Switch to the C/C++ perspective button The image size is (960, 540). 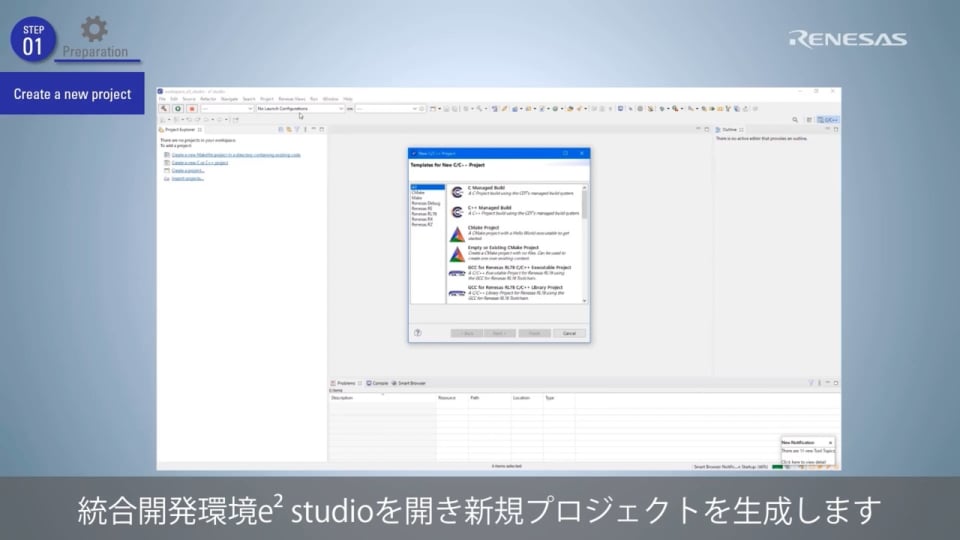coord(829,119)
